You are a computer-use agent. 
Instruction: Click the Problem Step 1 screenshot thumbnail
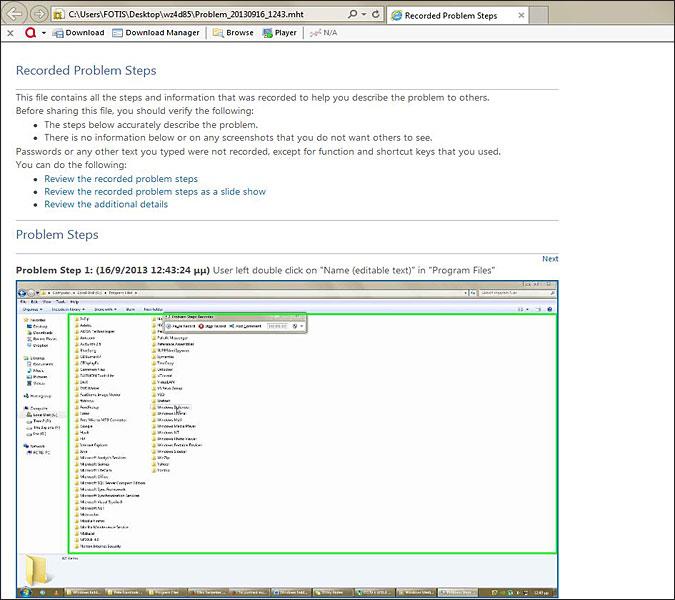(287, 435)
